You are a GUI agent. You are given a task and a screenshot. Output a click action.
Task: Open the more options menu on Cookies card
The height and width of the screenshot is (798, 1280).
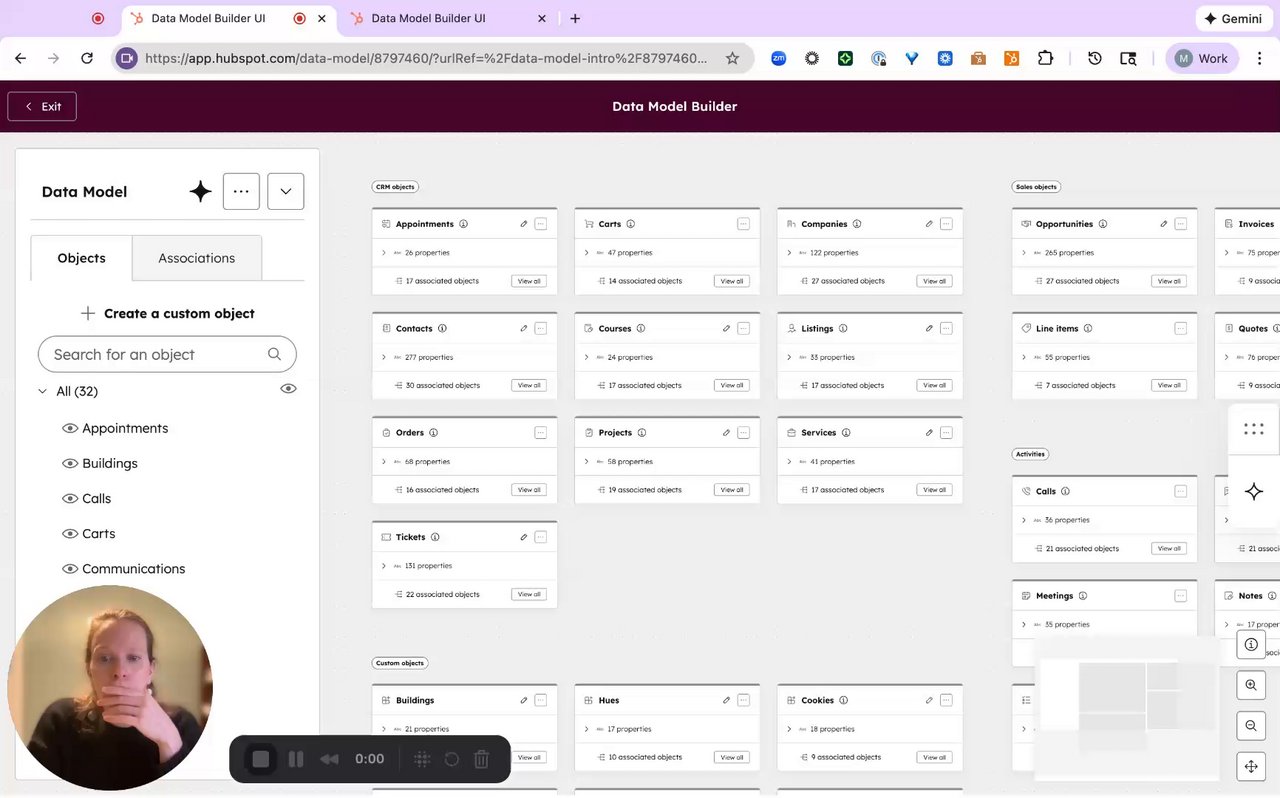coord(946,700)
